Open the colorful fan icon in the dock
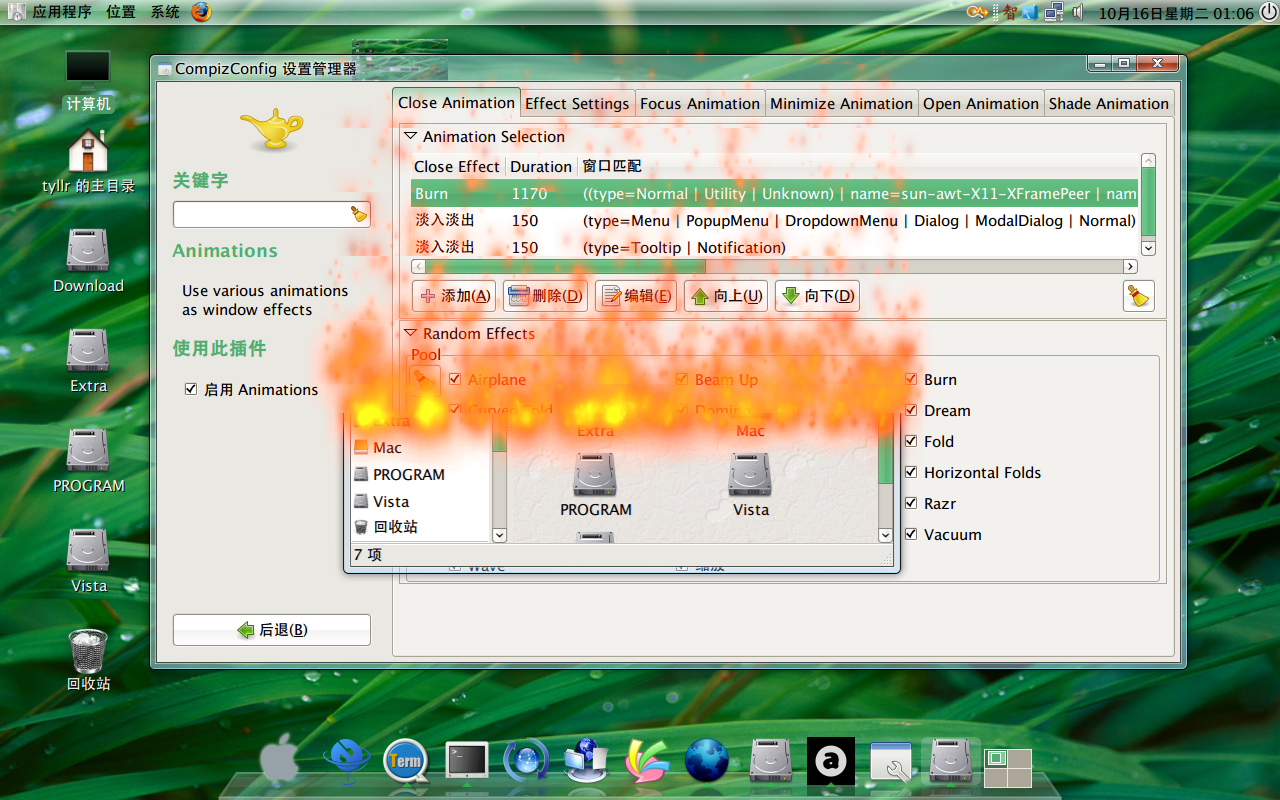Image resolution: width=1280 pixels, height=800 pixels. pos(646,761)
